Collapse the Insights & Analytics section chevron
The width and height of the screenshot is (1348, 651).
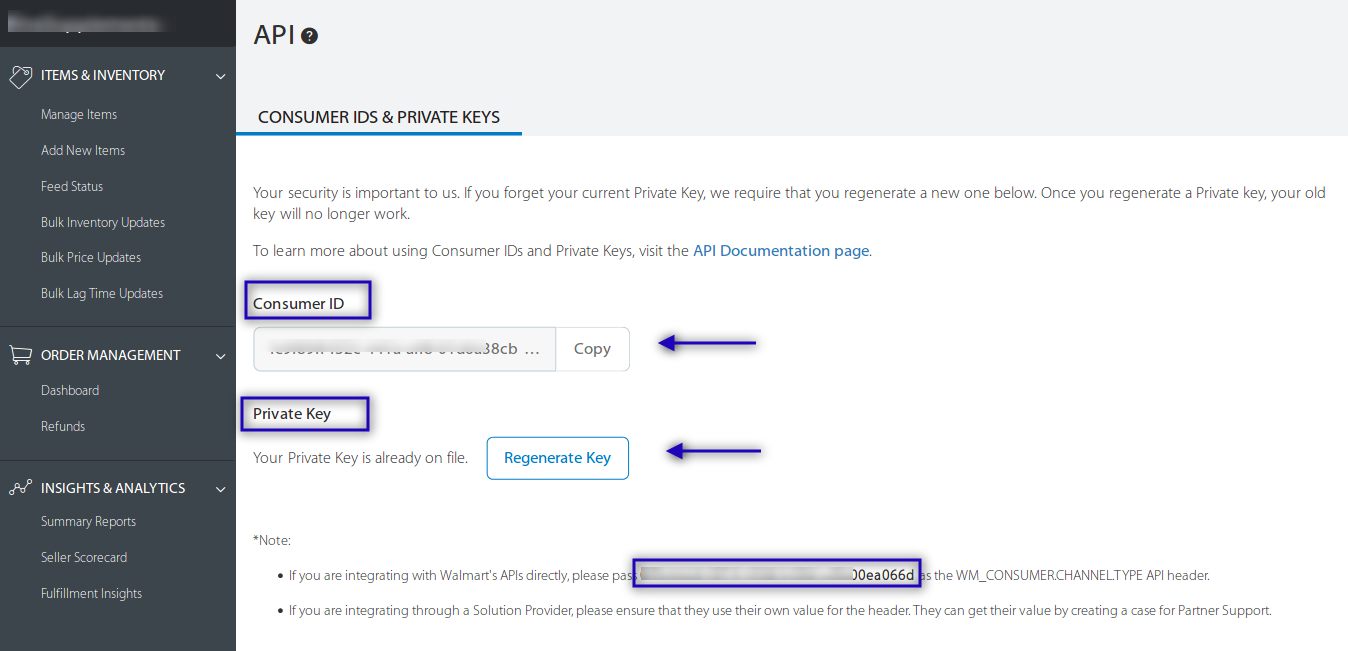pos(221,489)
